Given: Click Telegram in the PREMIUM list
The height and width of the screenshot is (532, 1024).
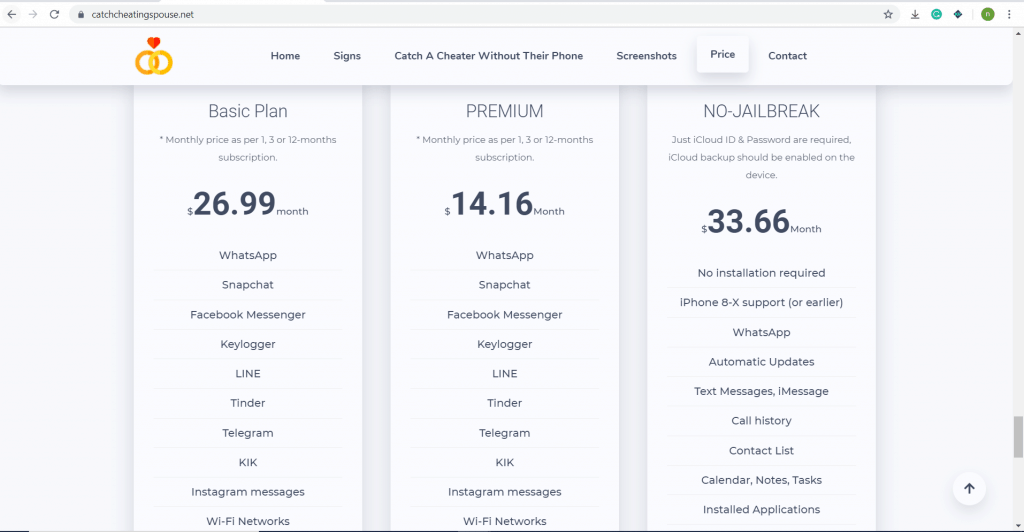Looking at the screenshot, I should pos(504,433).
